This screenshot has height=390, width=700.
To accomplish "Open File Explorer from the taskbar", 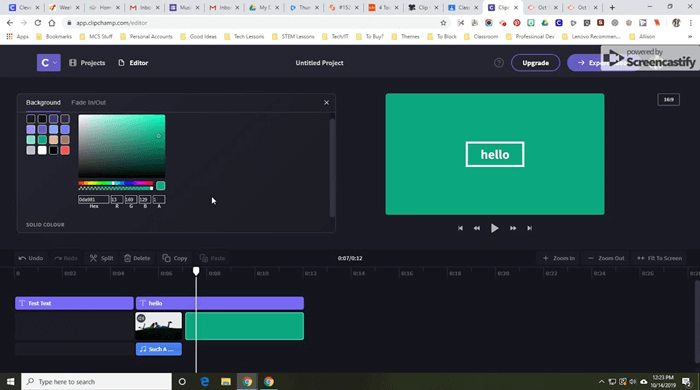I will (x=225, y=382).
